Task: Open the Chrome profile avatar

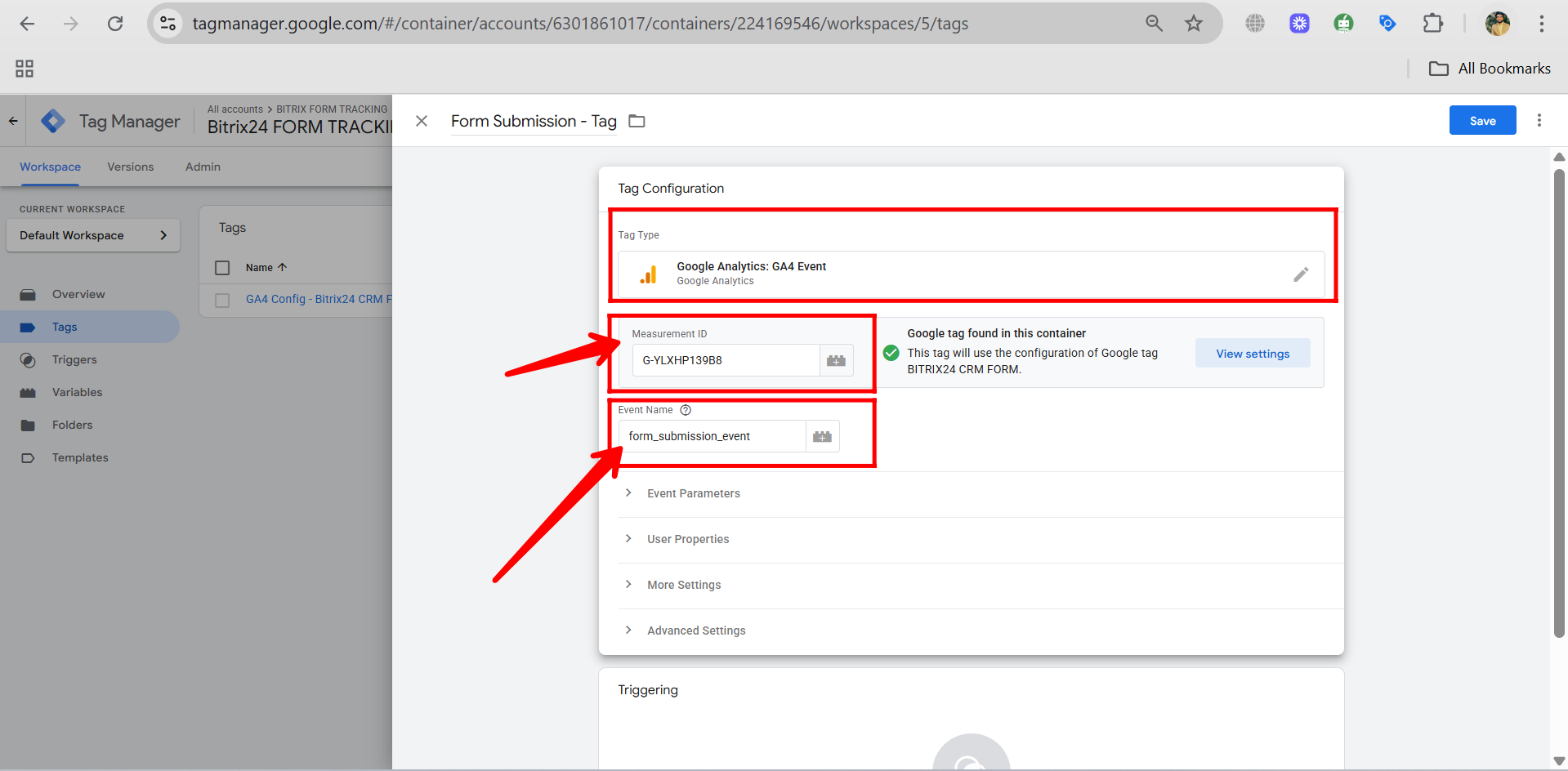Action: click(1497, 24)
